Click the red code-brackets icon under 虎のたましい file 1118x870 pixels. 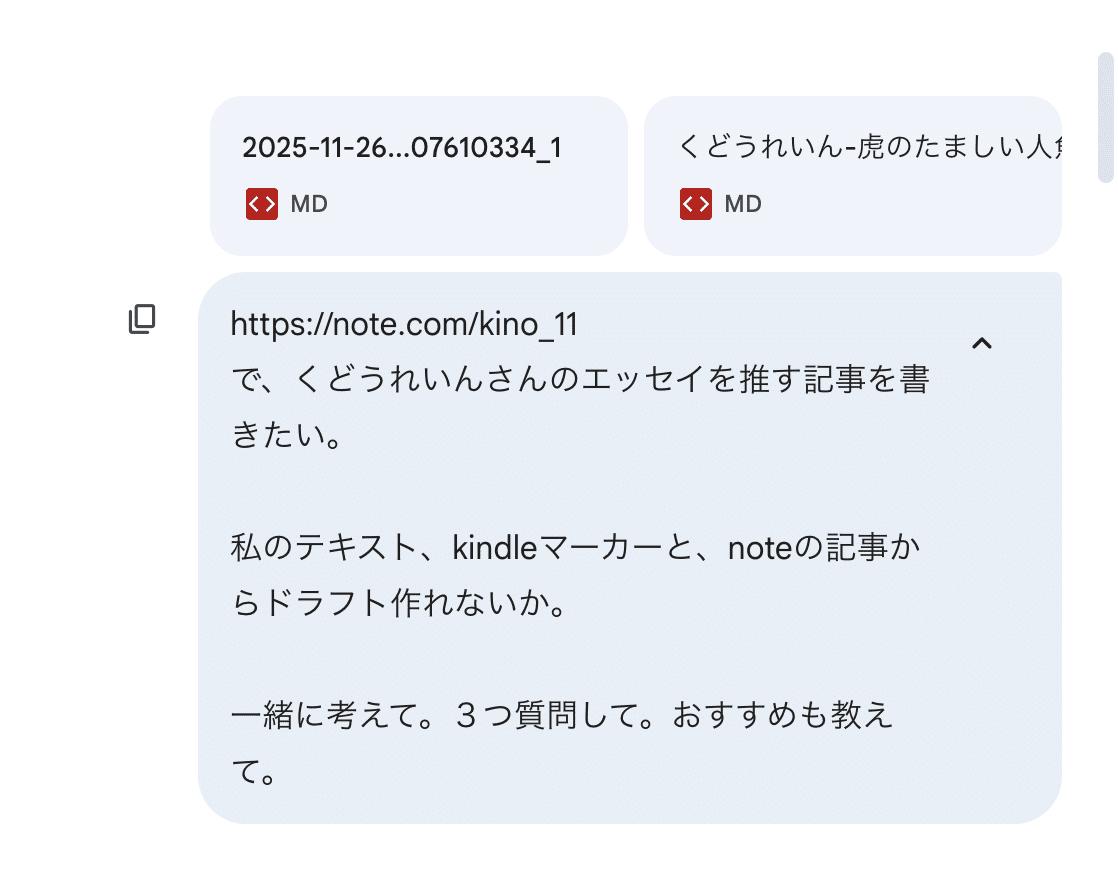tap(695, 204)
